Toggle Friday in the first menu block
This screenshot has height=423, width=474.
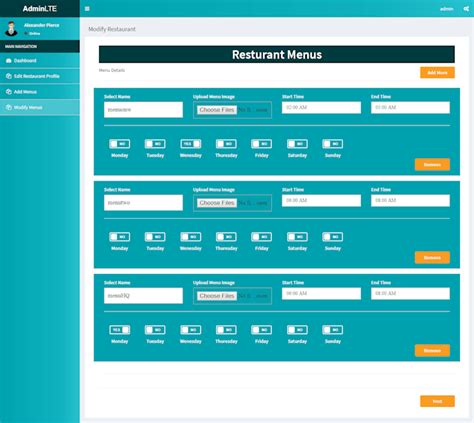point(262,144)
